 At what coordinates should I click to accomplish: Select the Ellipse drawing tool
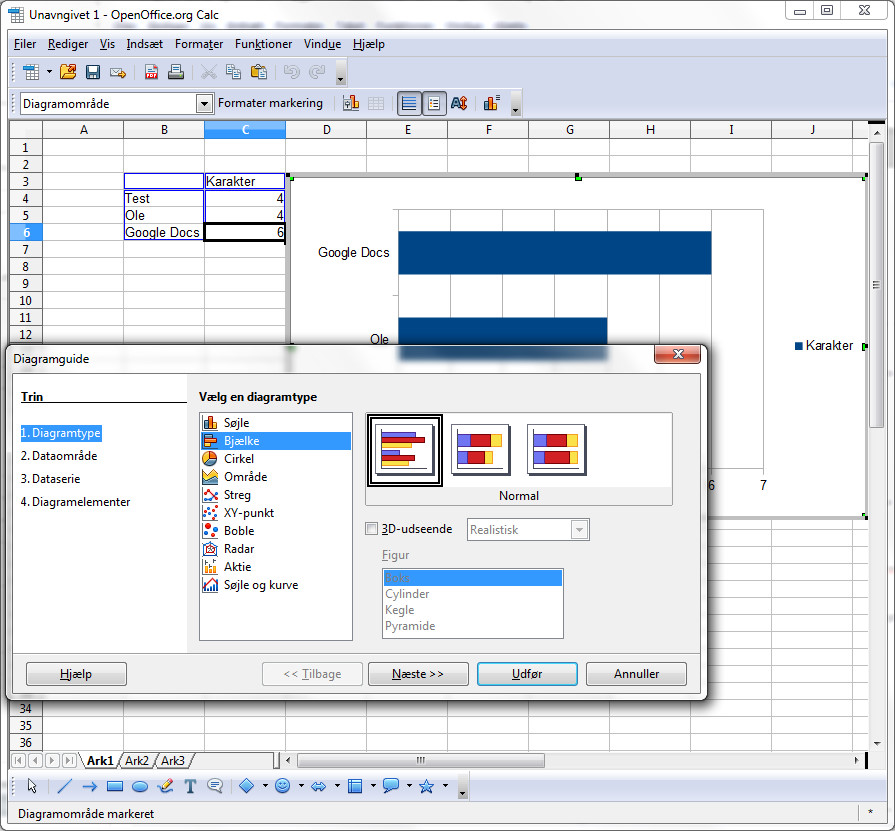[x=140, y=786]
